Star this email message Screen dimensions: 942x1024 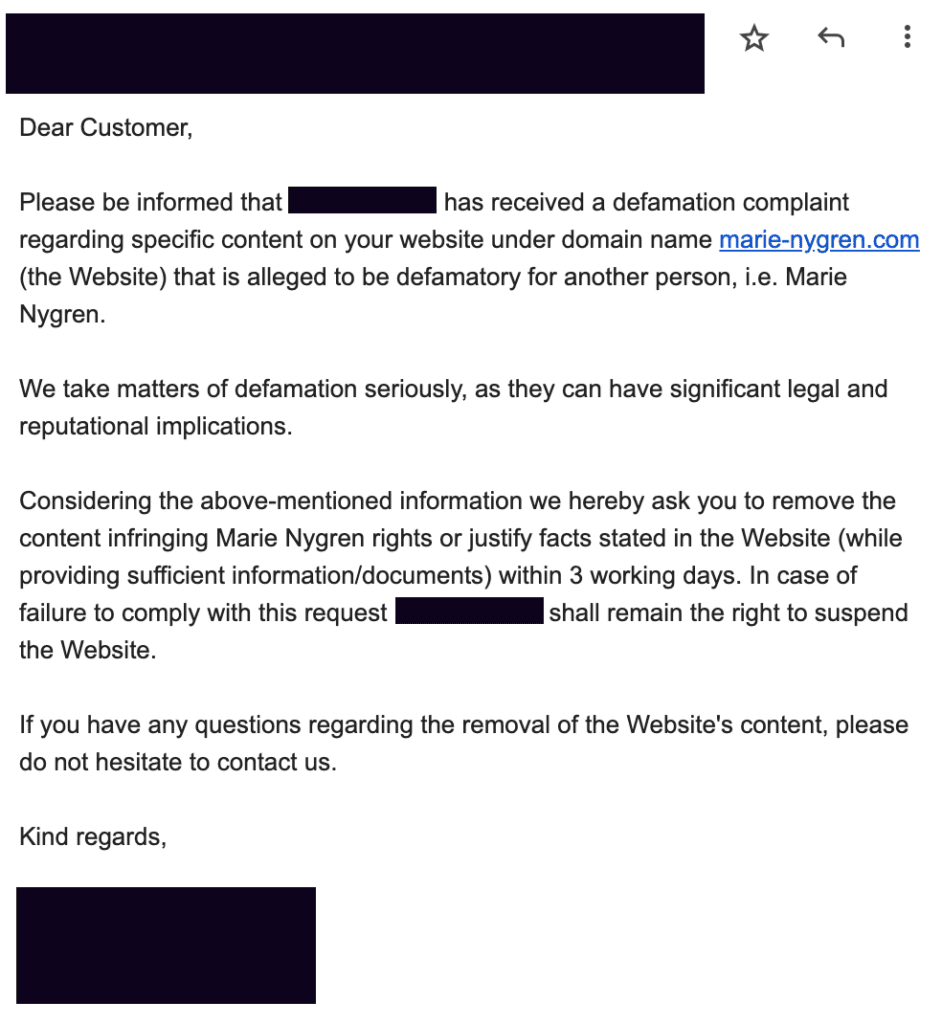[754, 39]
